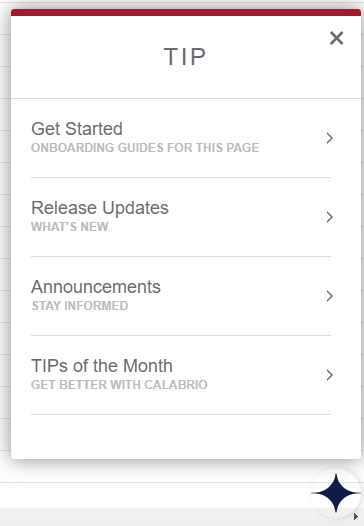The image size is (364, 526).
Task: Click 'Onboarding guides for this page' subtitle
Action: pyautogui.click(x=145, y=148)
